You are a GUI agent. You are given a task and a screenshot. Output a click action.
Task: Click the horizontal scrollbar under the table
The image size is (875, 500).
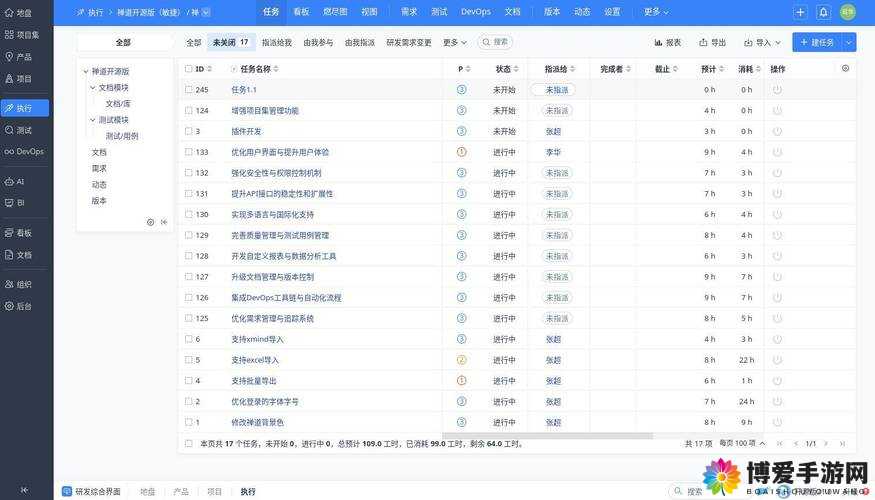[547, 436]
